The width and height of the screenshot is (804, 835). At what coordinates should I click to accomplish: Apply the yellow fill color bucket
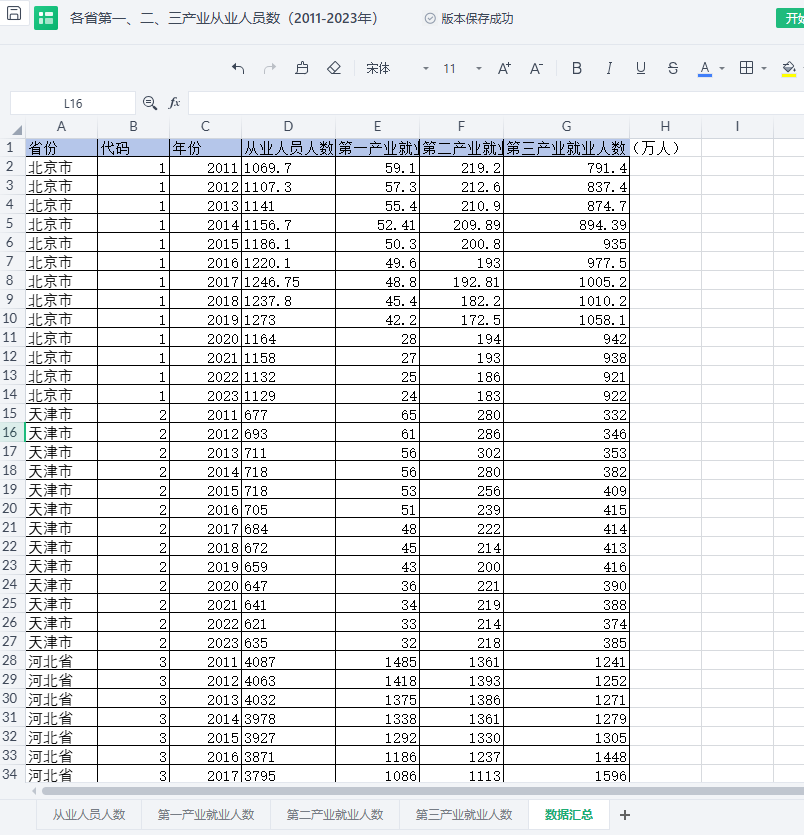[789, 68]
